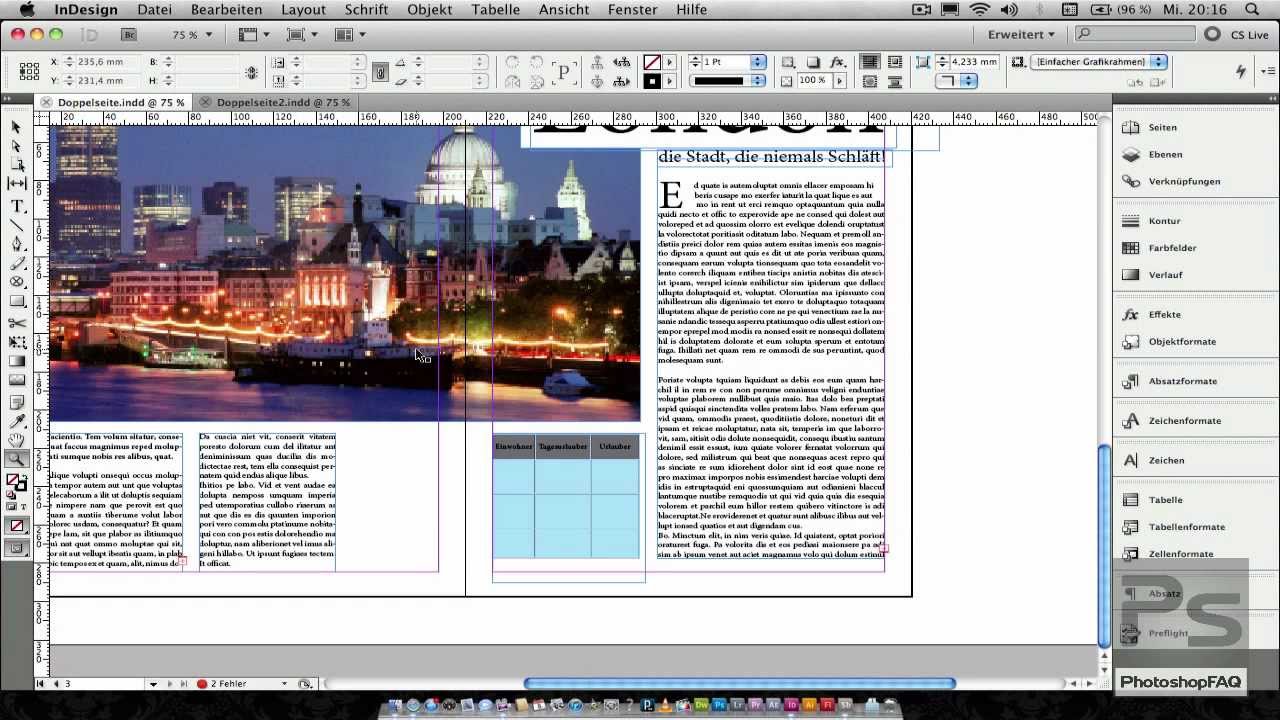This screenshot has height=720, width=1280.
Task: Select the Pencil tool
Action: (x=16, y=264)
